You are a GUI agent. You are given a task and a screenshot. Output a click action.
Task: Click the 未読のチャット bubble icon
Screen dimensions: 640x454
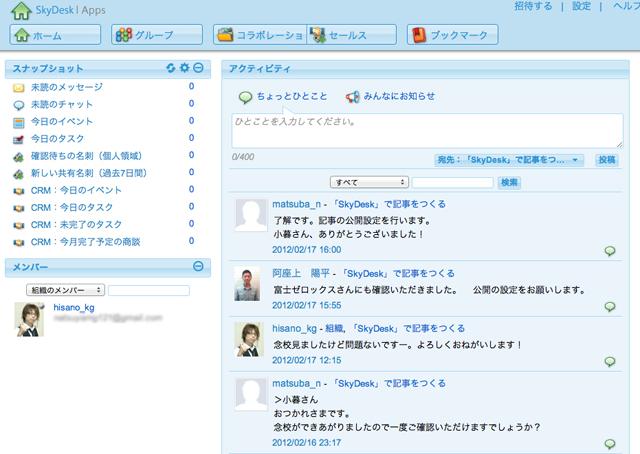point(18,105)
